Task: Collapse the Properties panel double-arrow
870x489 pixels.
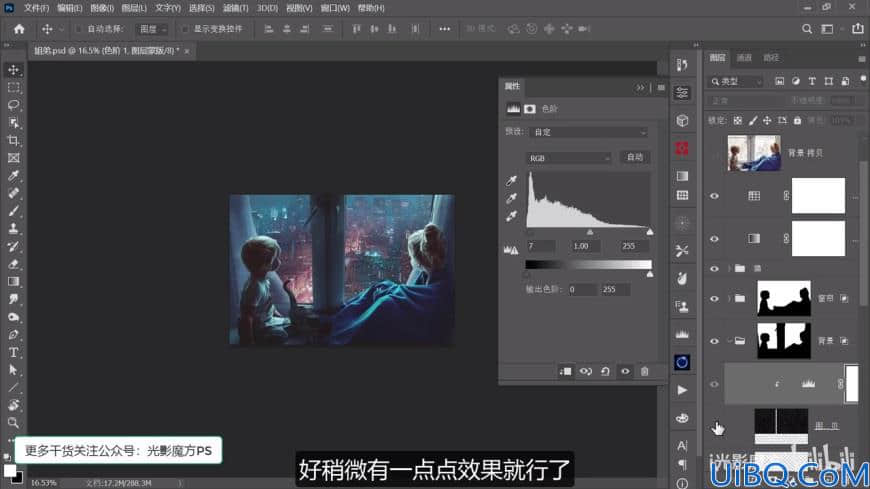Action: (640, 88)
